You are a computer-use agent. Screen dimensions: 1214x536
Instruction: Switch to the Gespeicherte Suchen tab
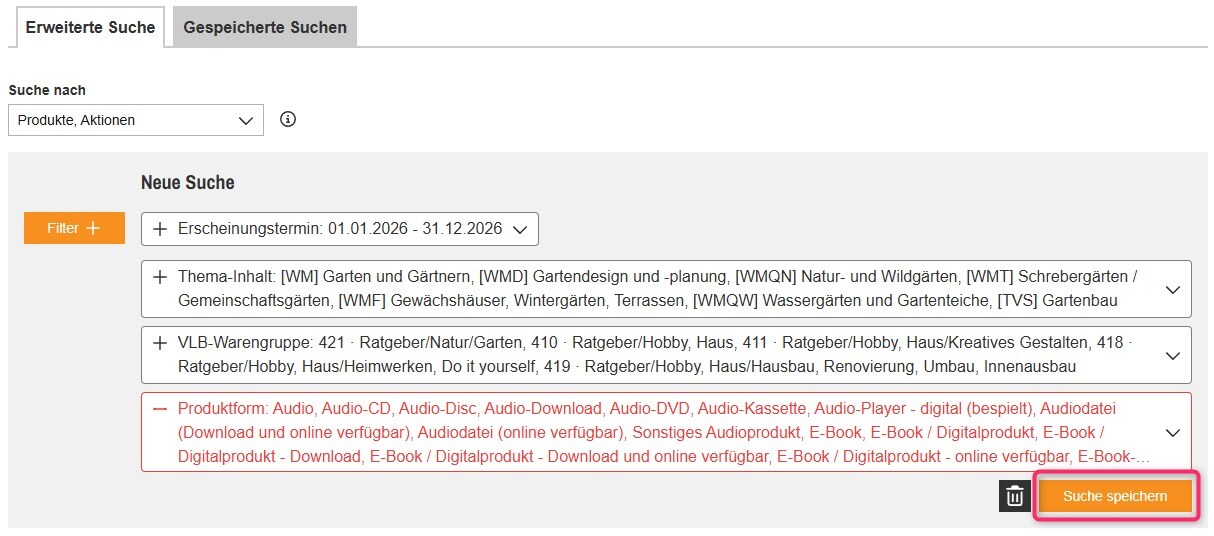click(265, 27)
